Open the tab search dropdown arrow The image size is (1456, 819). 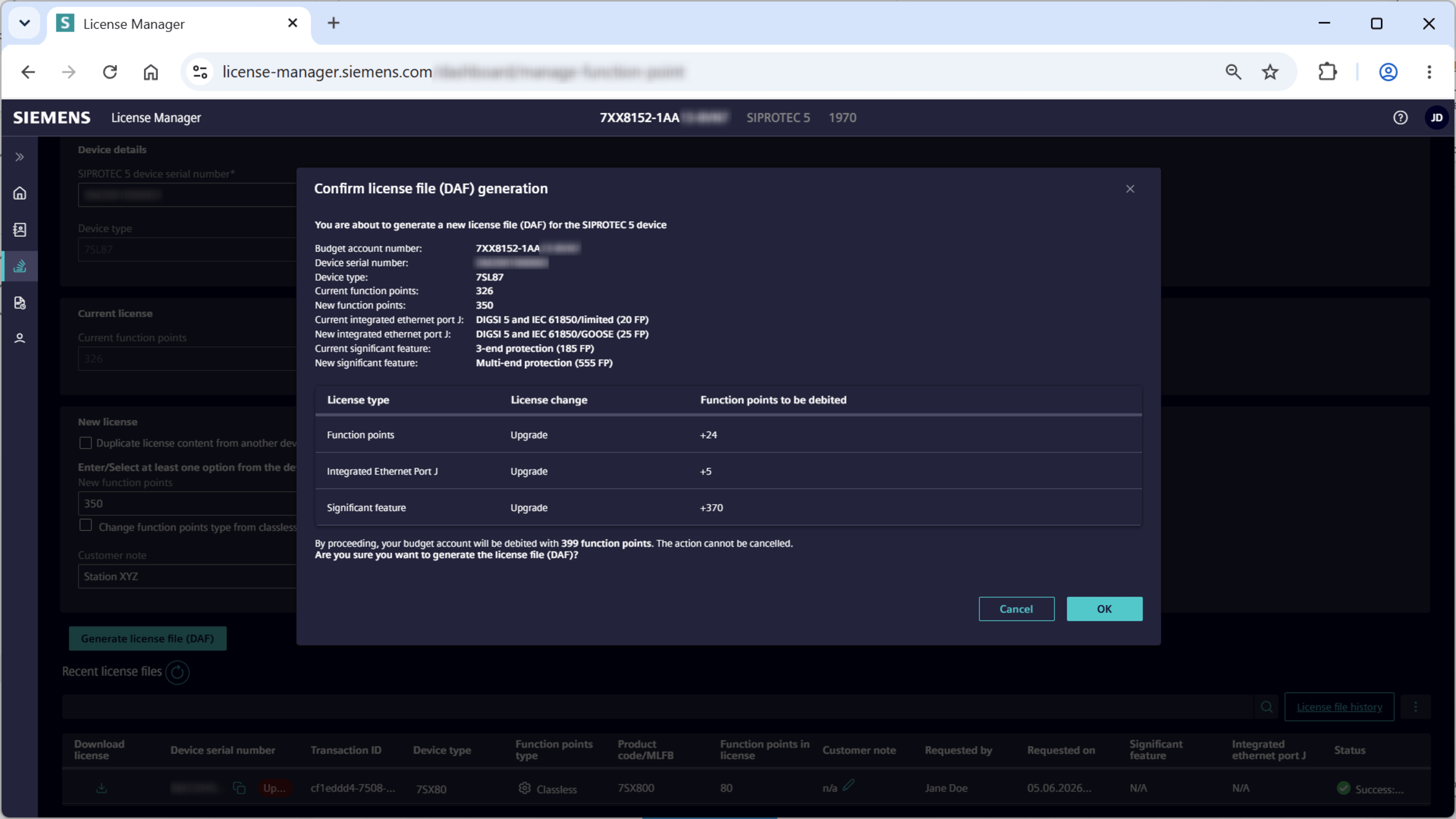coord(24,23)
